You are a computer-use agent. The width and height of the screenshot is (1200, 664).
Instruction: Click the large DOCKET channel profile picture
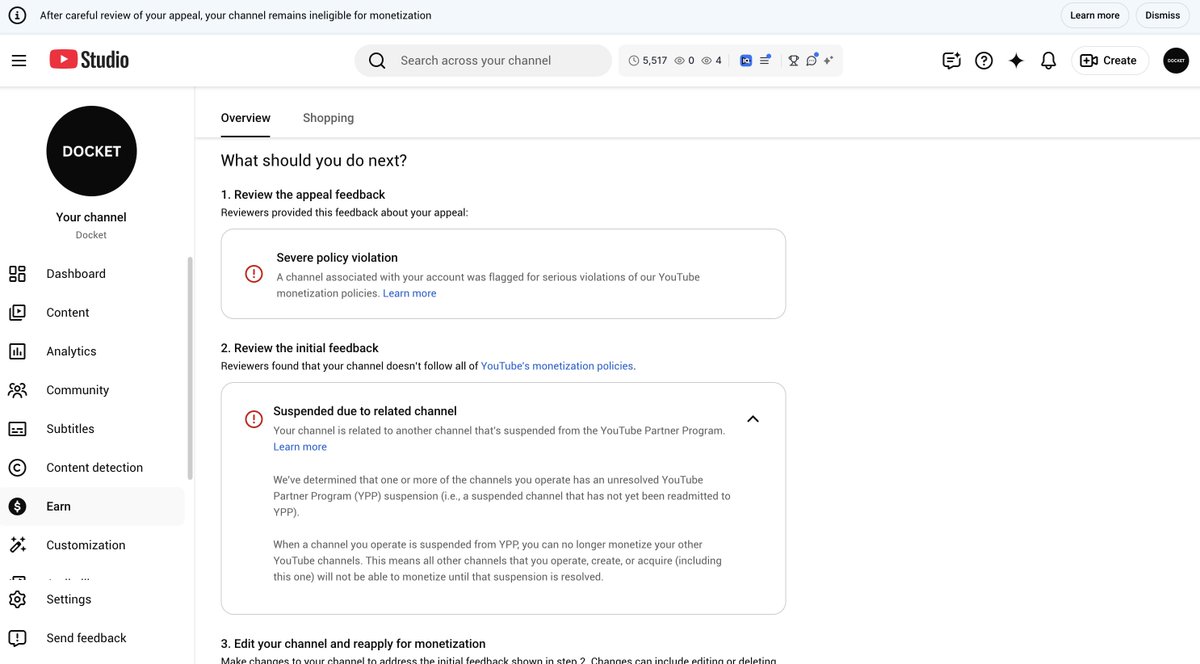[92, 151]
